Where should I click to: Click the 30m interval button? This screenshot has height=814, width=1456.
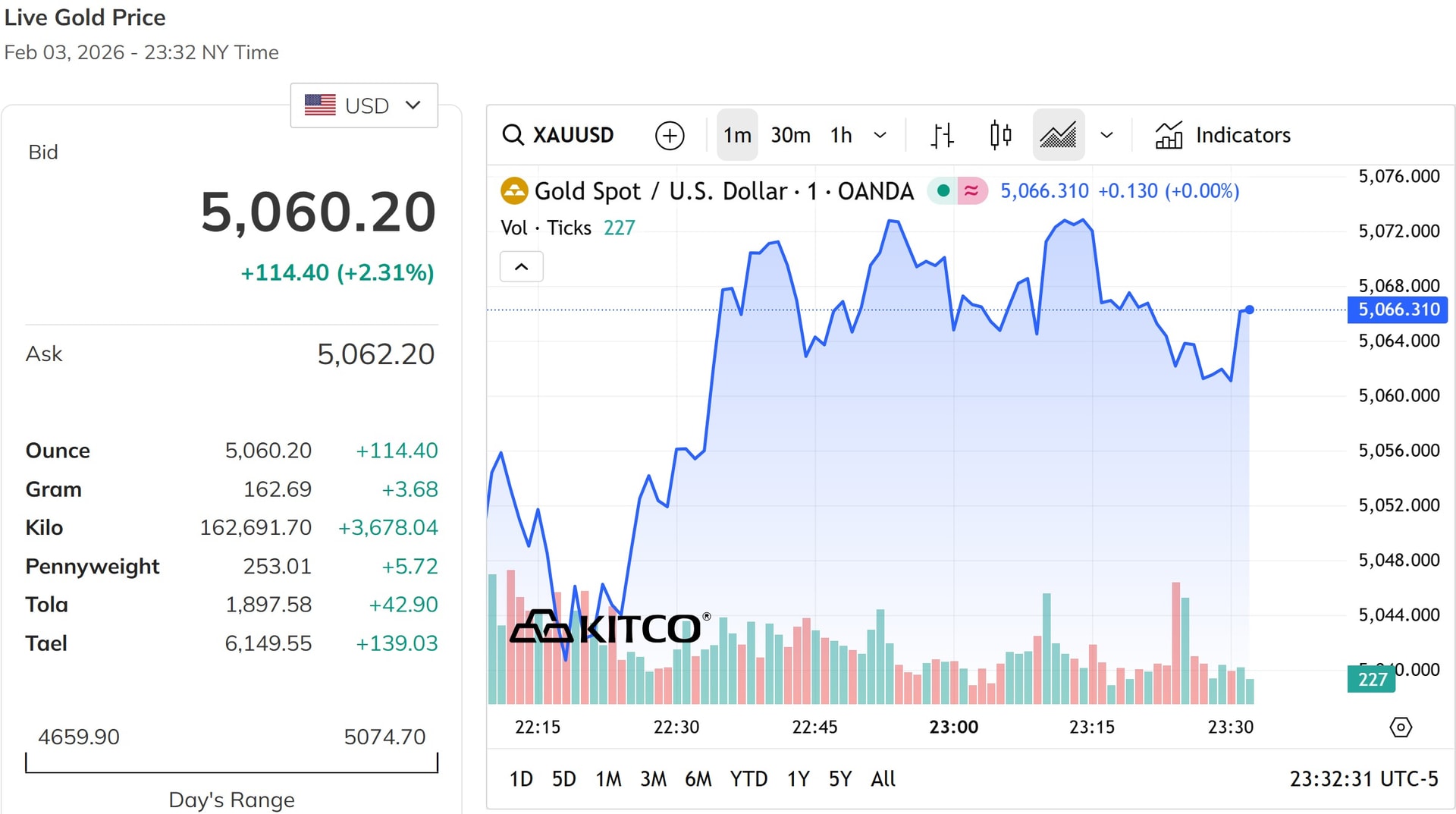click(791, 134)
